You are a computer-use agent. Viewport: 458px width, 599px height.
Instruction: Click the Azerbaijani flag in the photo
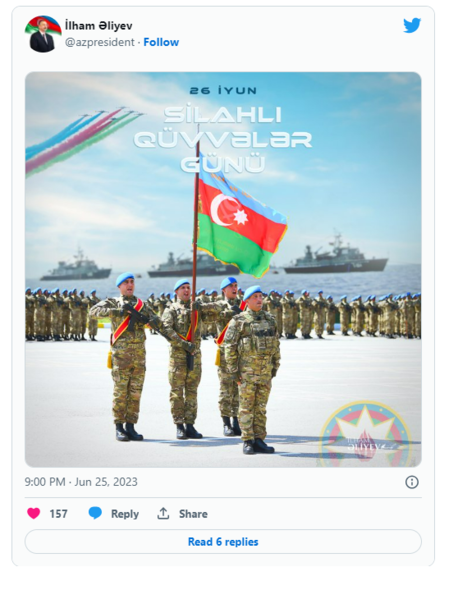(242, 222)
